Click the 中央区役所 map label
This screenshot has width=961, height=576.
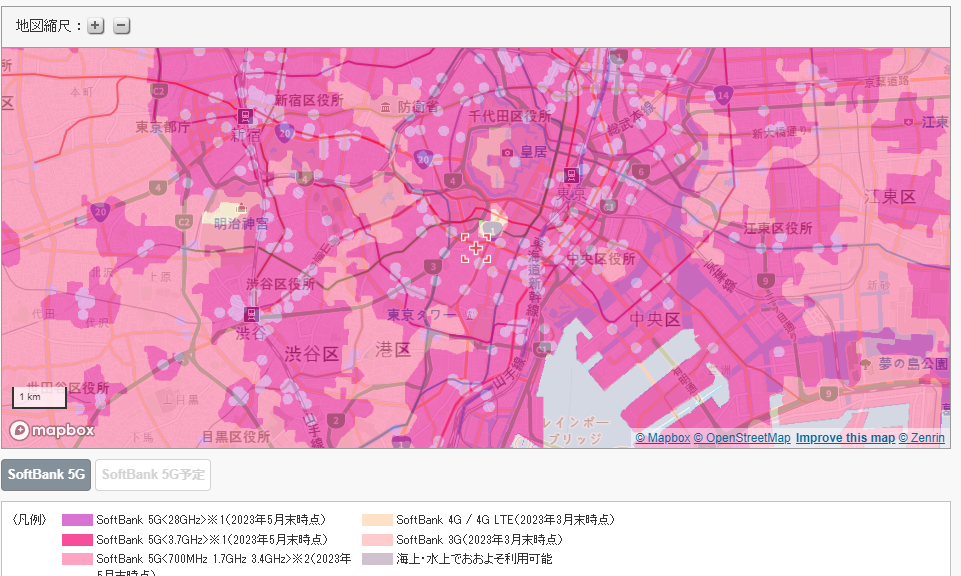tap(601, 259)
